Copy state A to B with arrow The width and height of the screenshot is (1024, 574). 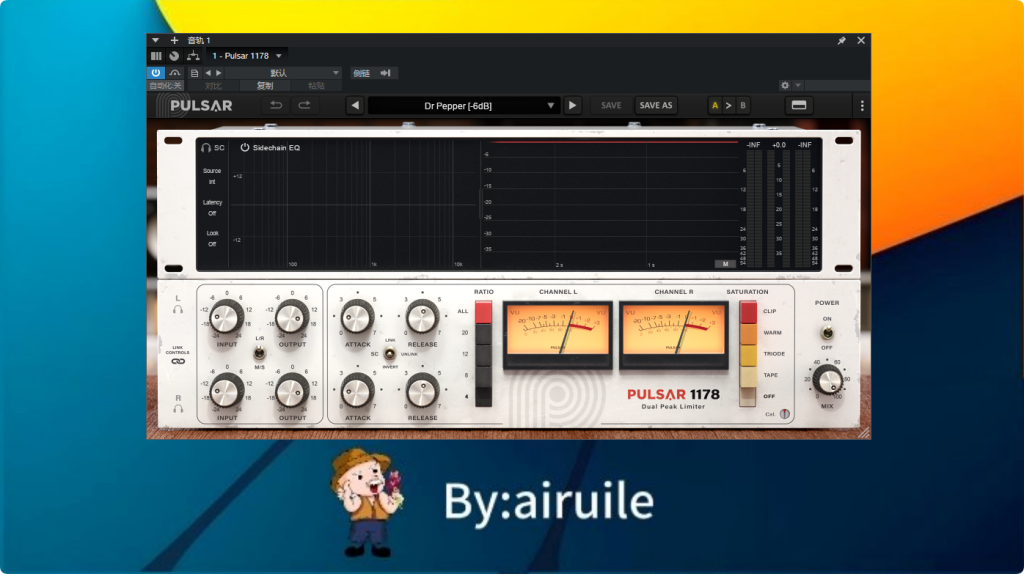click(729, 105)
